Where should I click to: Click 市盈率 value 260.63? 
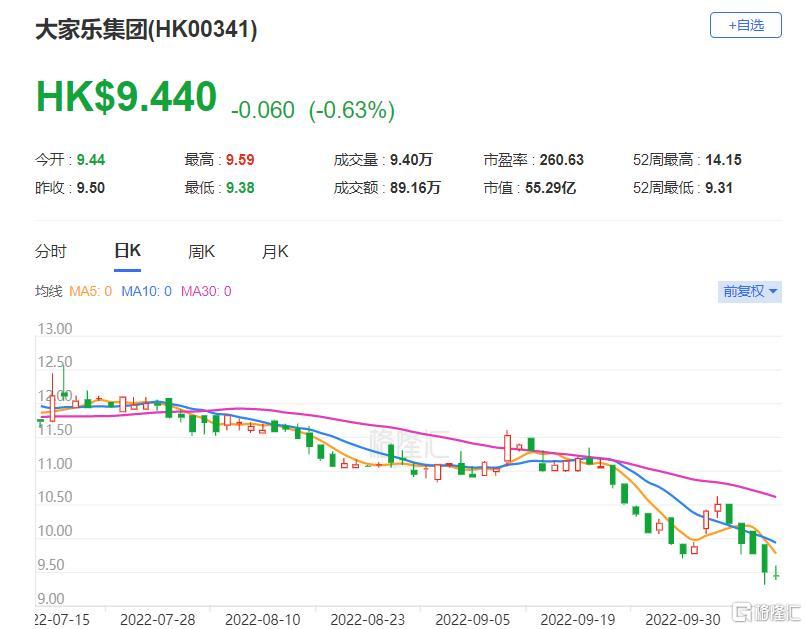pos(562,160)
